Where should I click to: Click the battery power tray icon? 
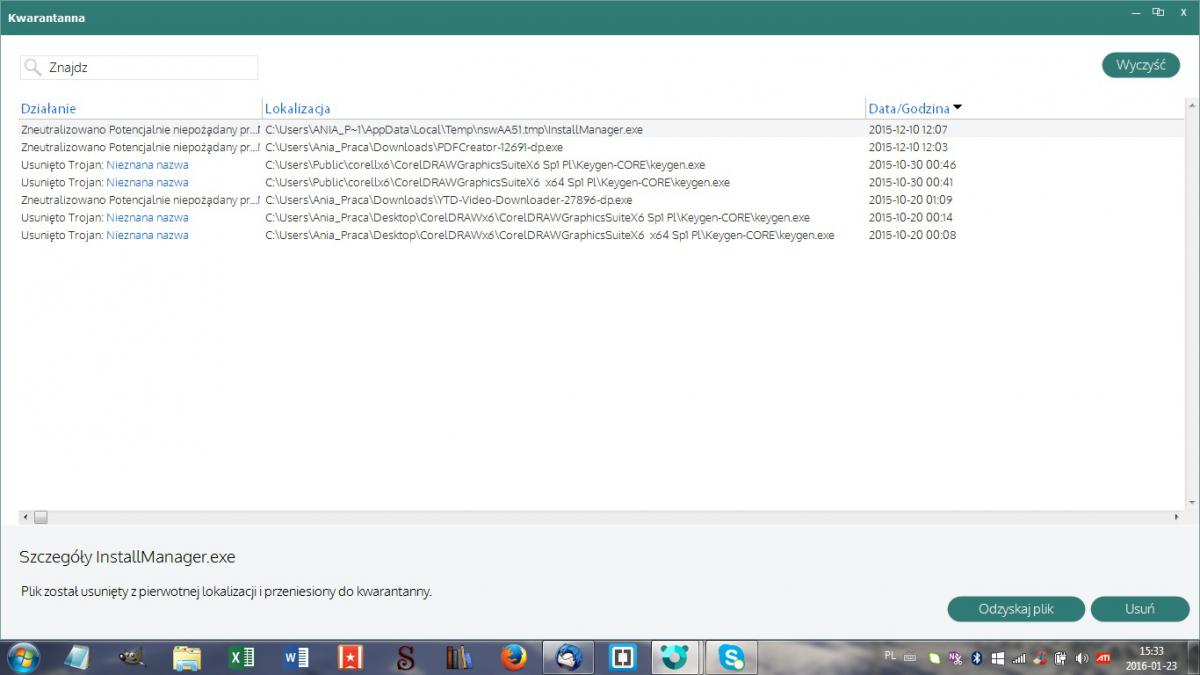[x=1060, y=658]
